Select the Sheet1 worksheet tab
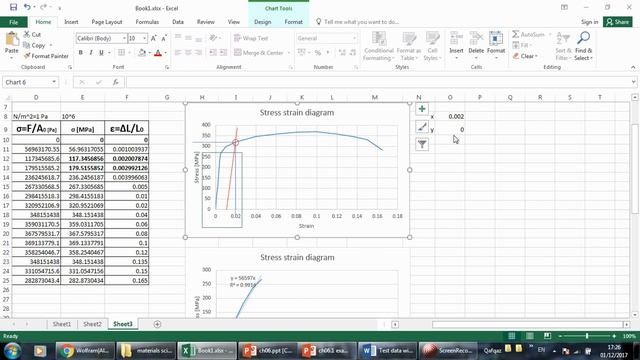This screenshot has height=360, width=640. (x=62, y=324)
